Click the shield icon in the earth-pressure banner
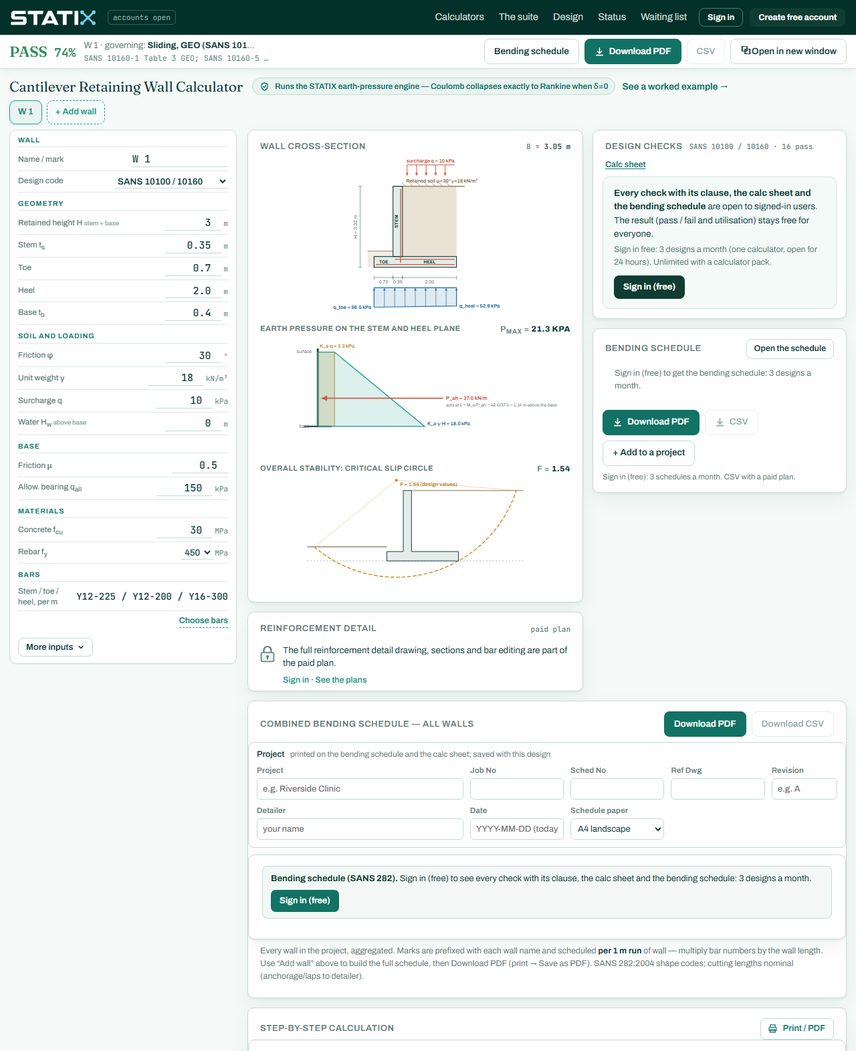 click(264, 86)
